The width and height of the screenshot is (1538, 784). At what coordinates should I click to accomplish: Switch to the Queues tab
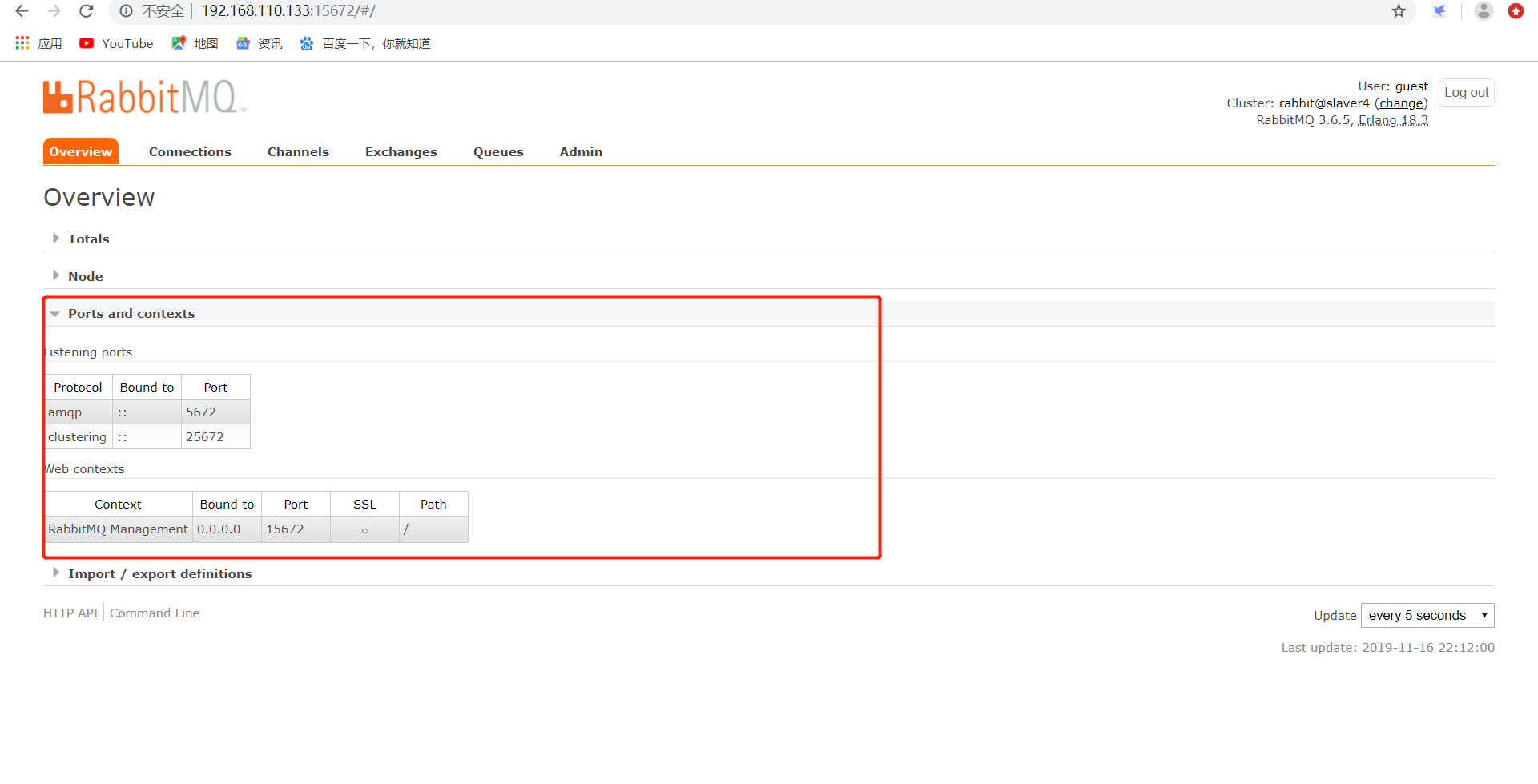click(498, 151)
